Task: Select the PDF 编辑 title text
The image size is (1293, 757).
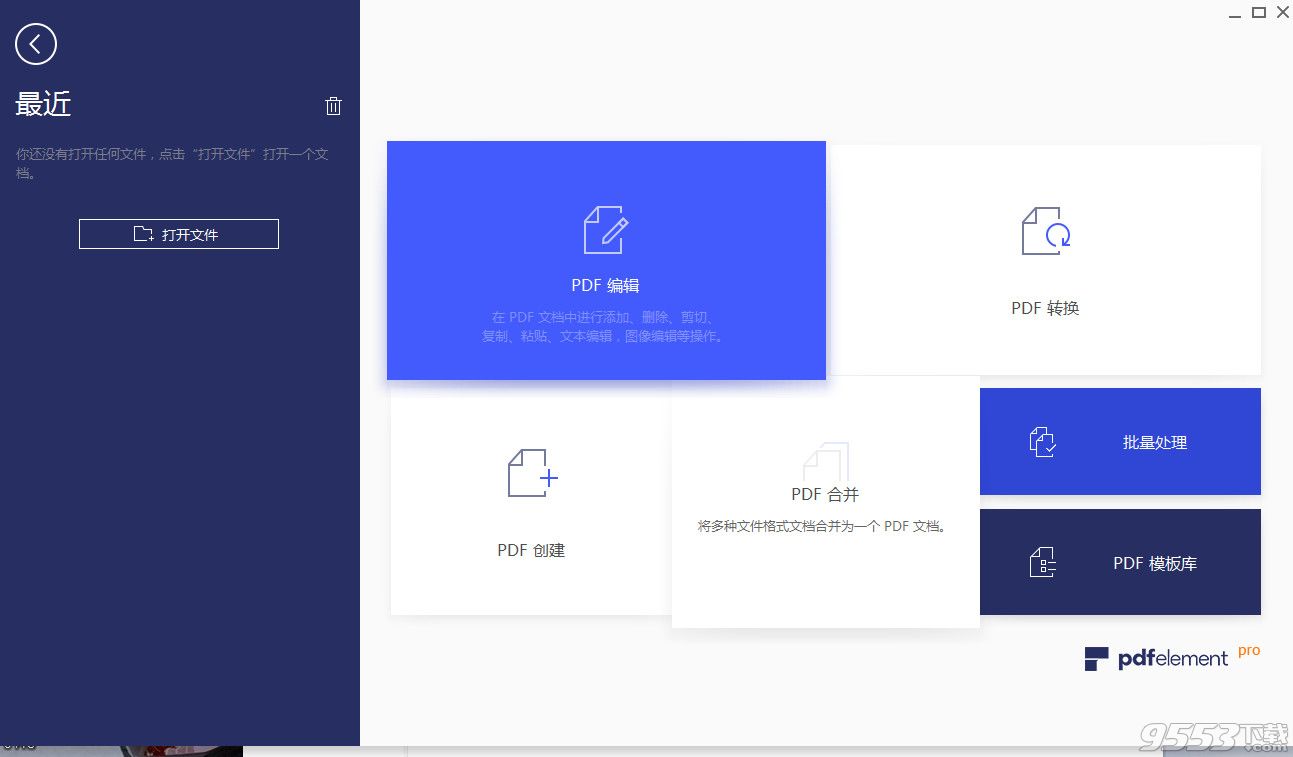Action: 605,285
